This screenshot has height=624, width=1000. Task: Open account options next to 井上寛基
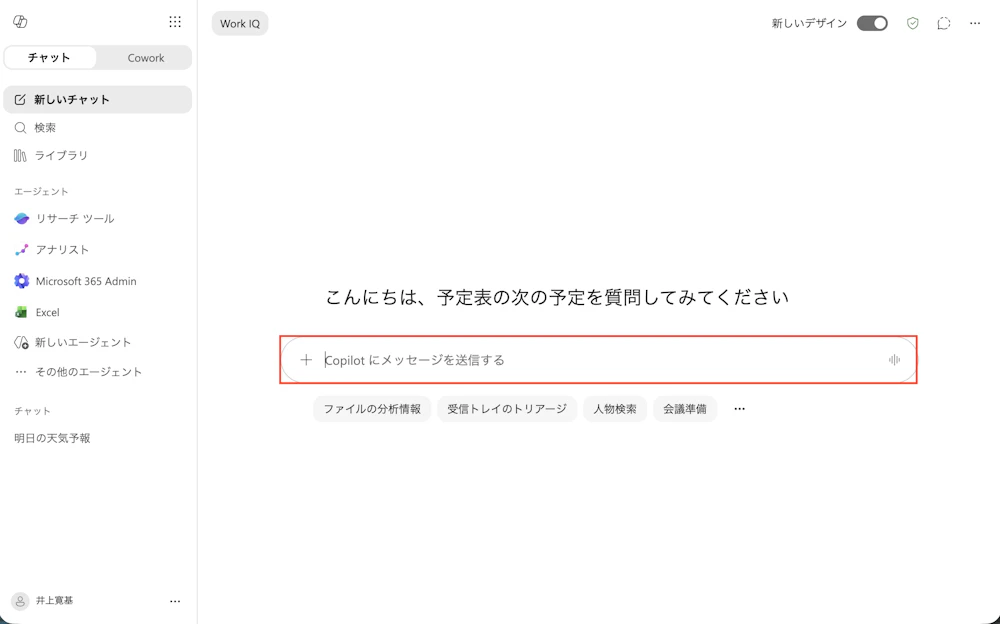pos(175,601)
